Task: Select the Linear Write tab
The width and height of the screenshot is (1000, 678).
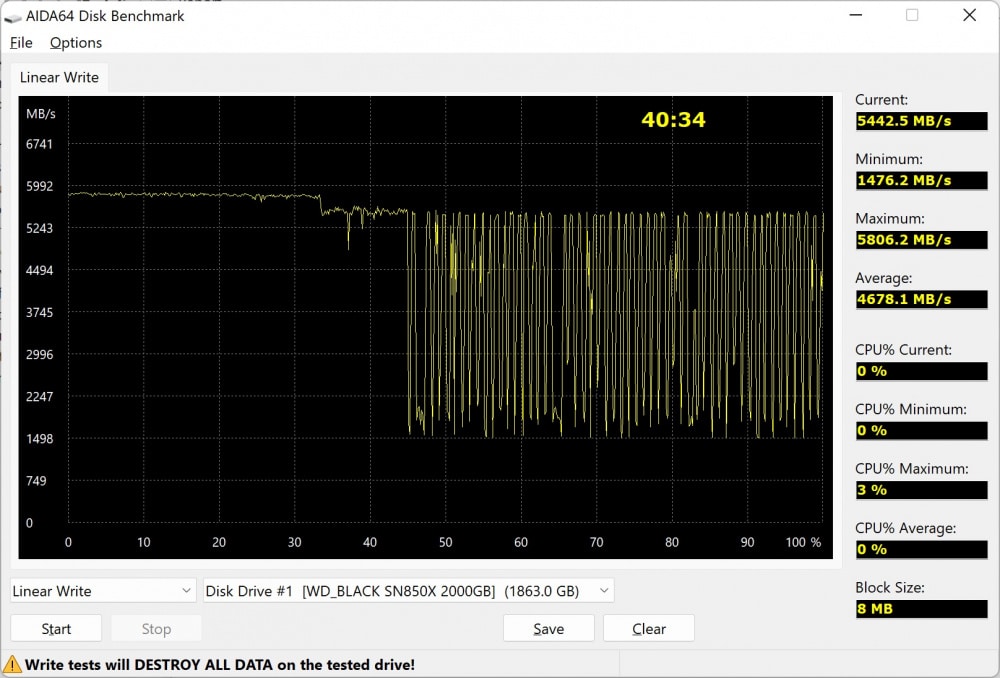Action: [59, 77]
